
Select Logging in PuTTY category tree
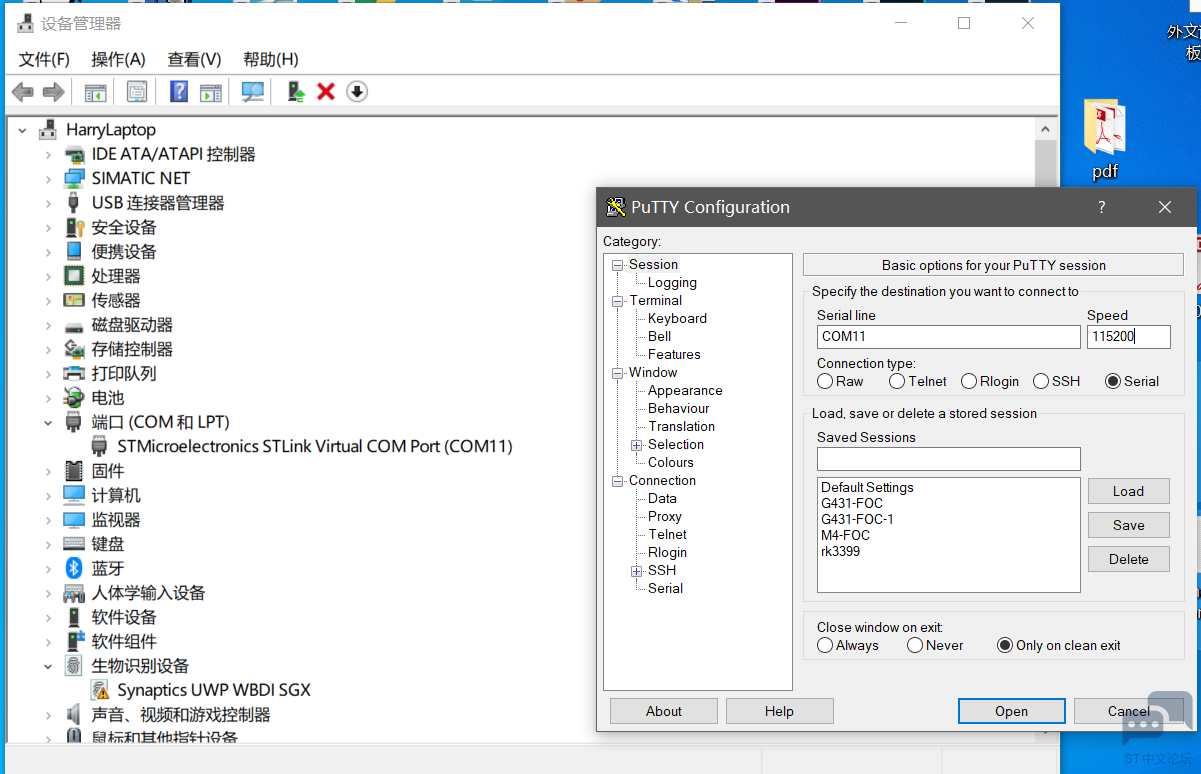pyautogui.click(x=672, y=282)
